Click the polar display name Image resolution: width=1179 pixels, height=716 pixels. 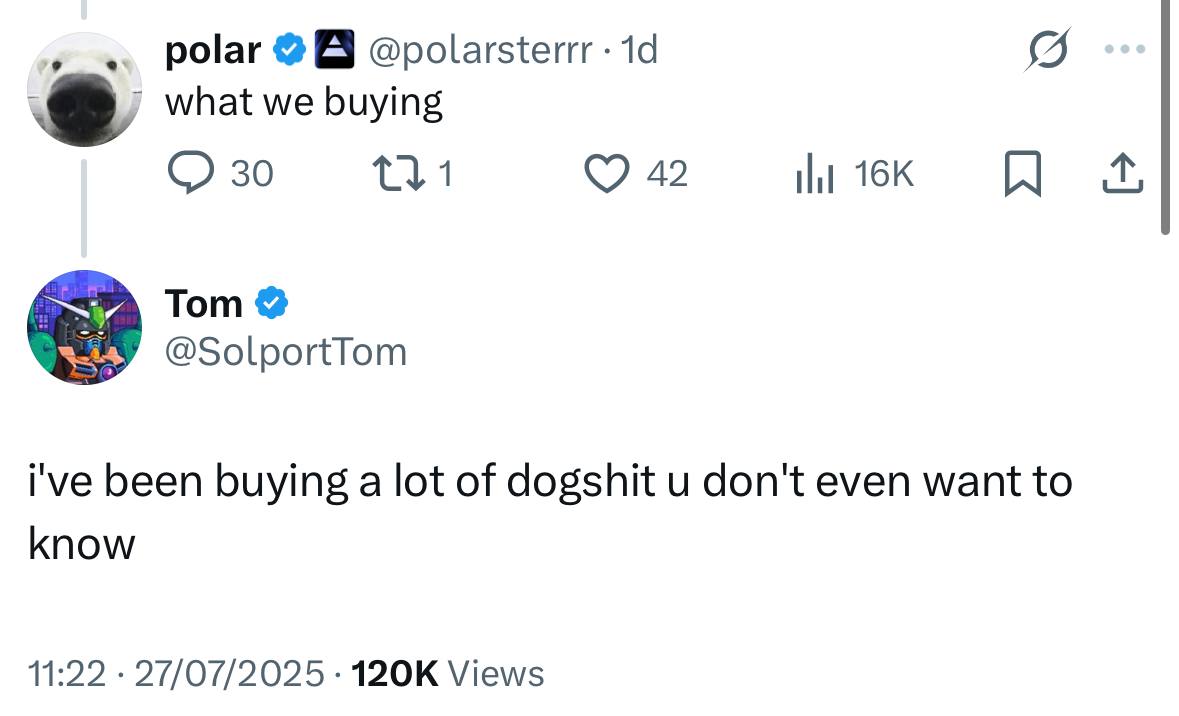pyautogui.click(x=213, y=50)
